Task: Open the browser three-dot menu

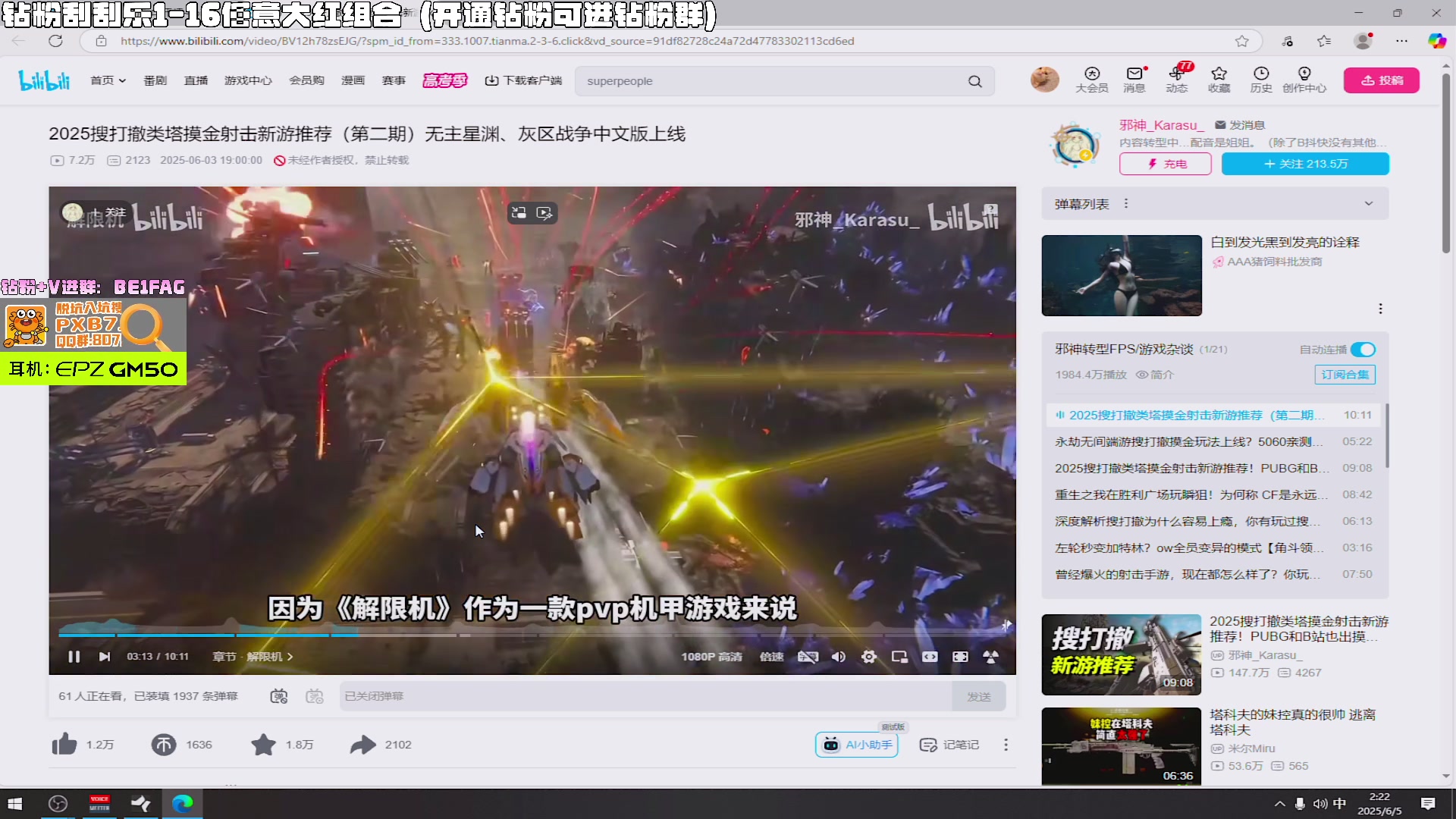Action: click(1401, 41)
